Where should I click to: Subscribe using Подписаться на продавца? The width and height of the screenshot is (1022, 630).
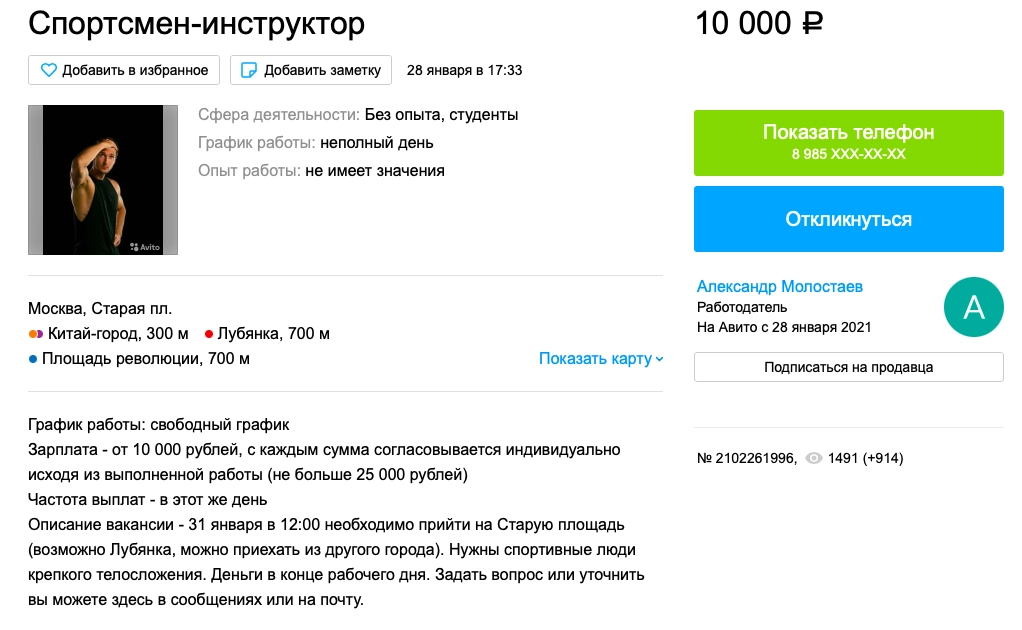(848, 367)
